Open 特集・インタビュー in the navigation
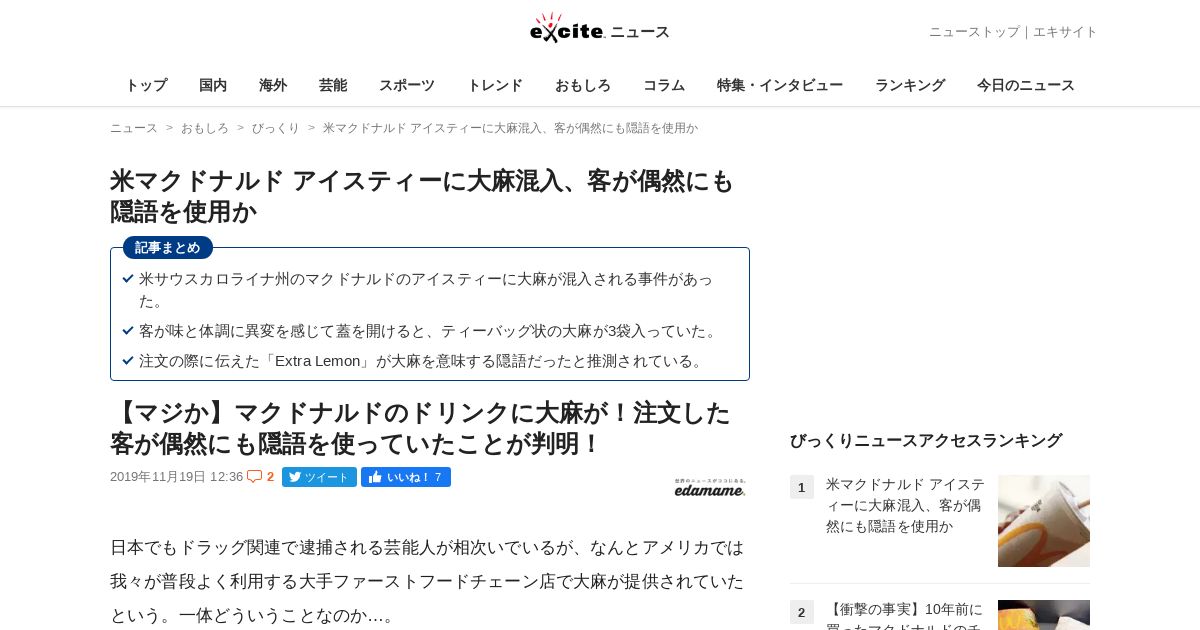Viewport: 1200px width, 630px height. (x=780, y=85)
